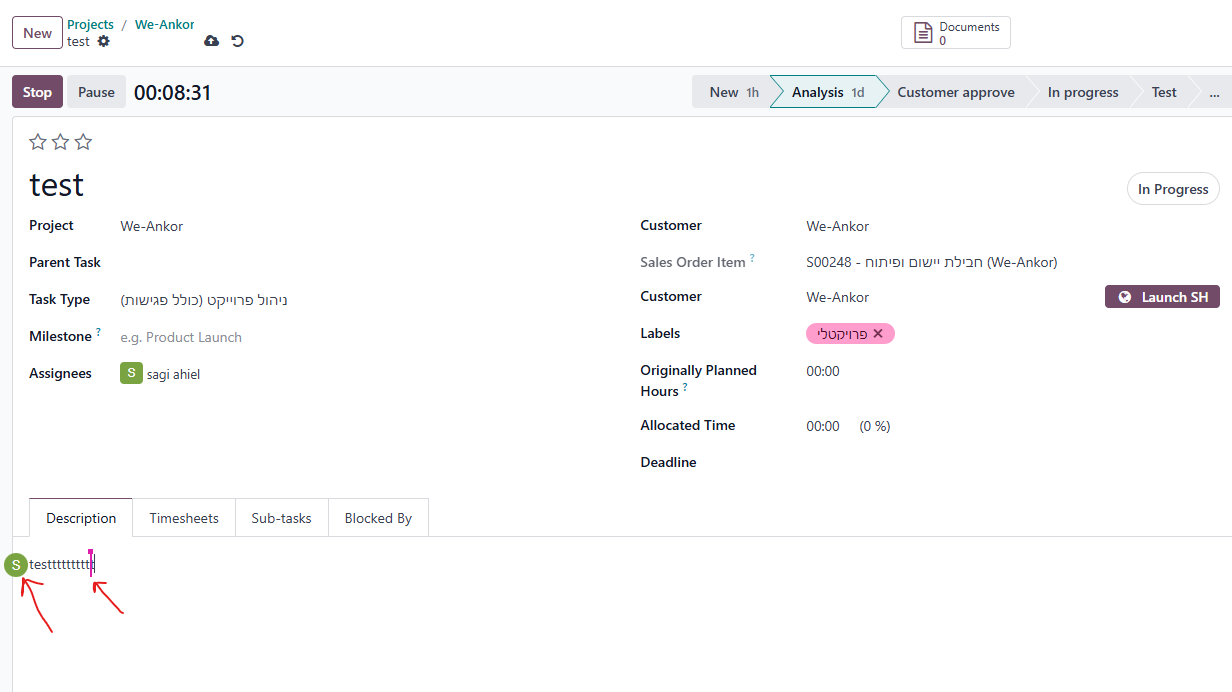Click the cloud save icon
This screenshot has width=1232, height=692.
[x=211, y=41]
